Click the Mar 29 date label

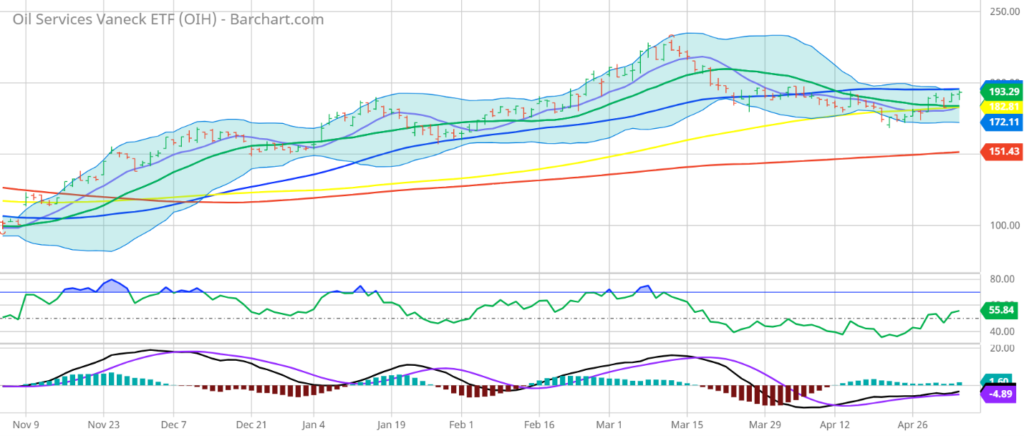click(765, 424)
